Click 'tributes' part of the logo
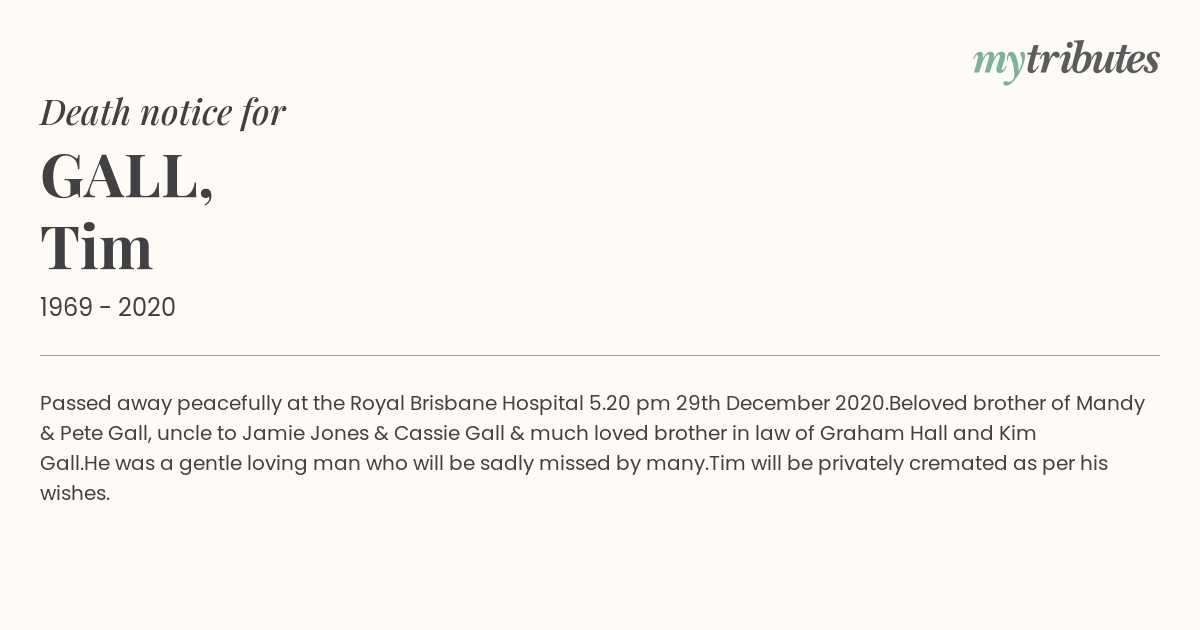Screen dimensions: 1200x630 (1093, 59)
